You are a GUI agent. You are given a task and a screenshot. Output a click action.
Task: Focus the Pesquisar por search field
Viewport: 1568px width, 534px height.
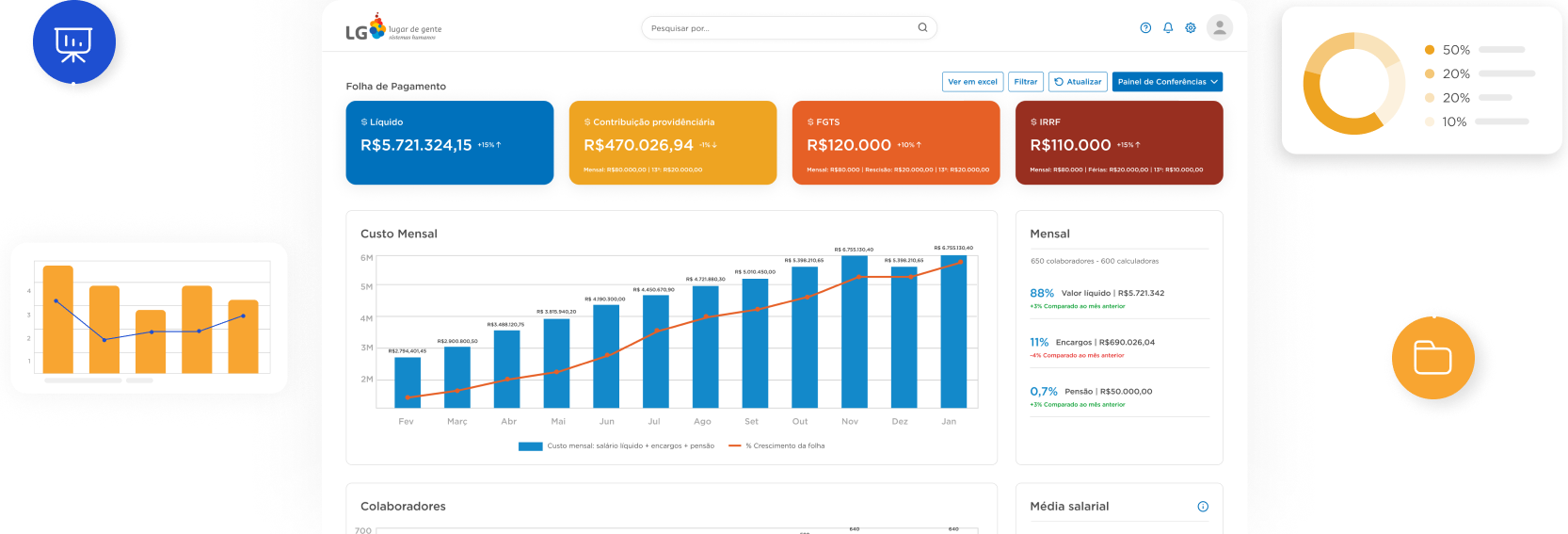(789, 28)
